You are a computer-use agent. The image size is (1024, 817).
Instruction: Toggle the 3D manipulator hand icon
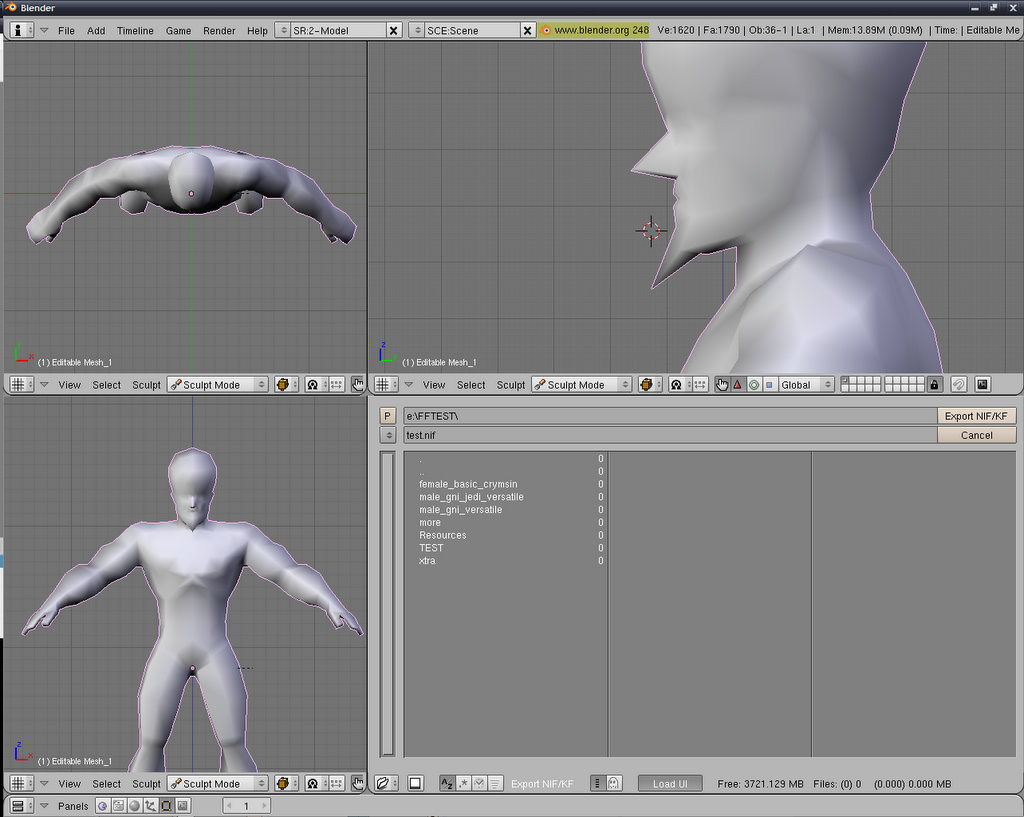click(x=722, y=385)
